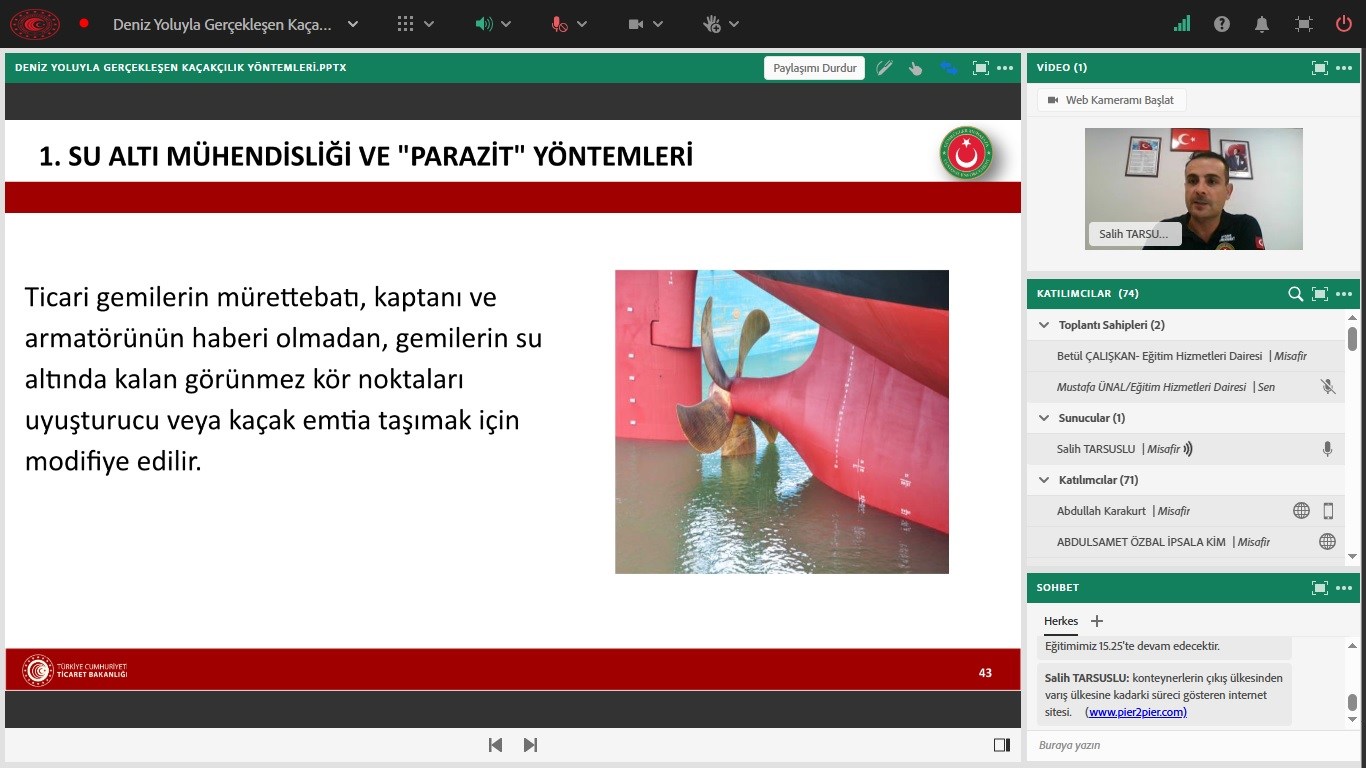Screen dimensions: 1366x768
Task: Search participants with magnifier icon
Action: coord(1295,294)
